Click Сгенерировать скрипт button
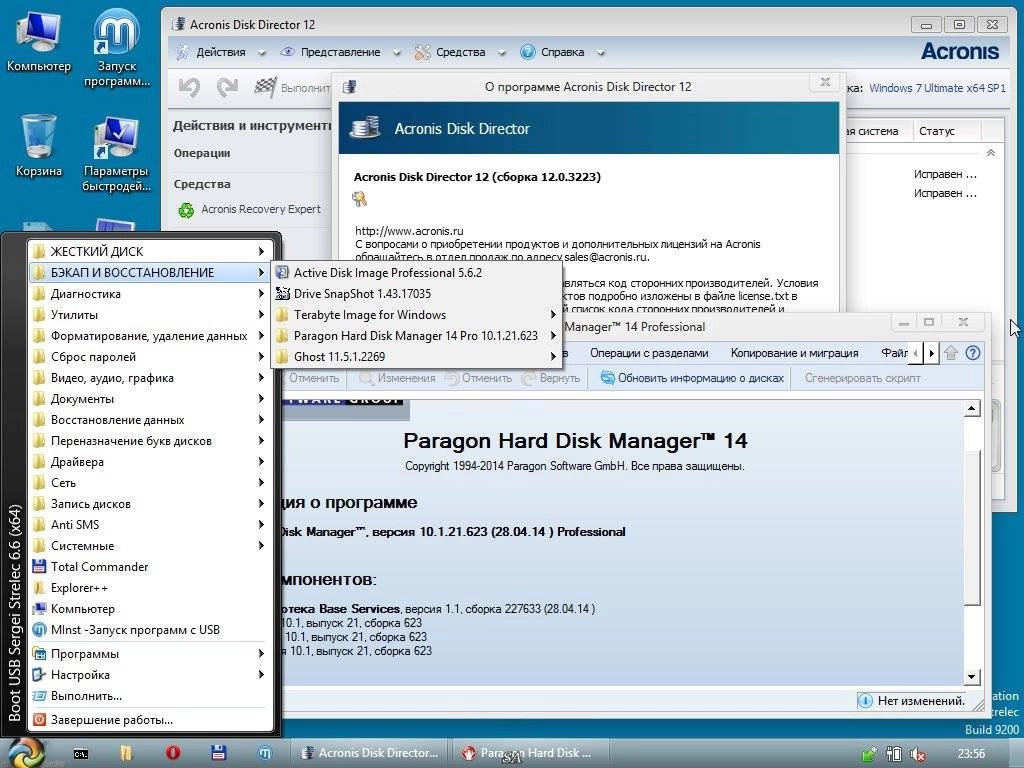This screenshot has height=768, width=1024. click(863, 378)
